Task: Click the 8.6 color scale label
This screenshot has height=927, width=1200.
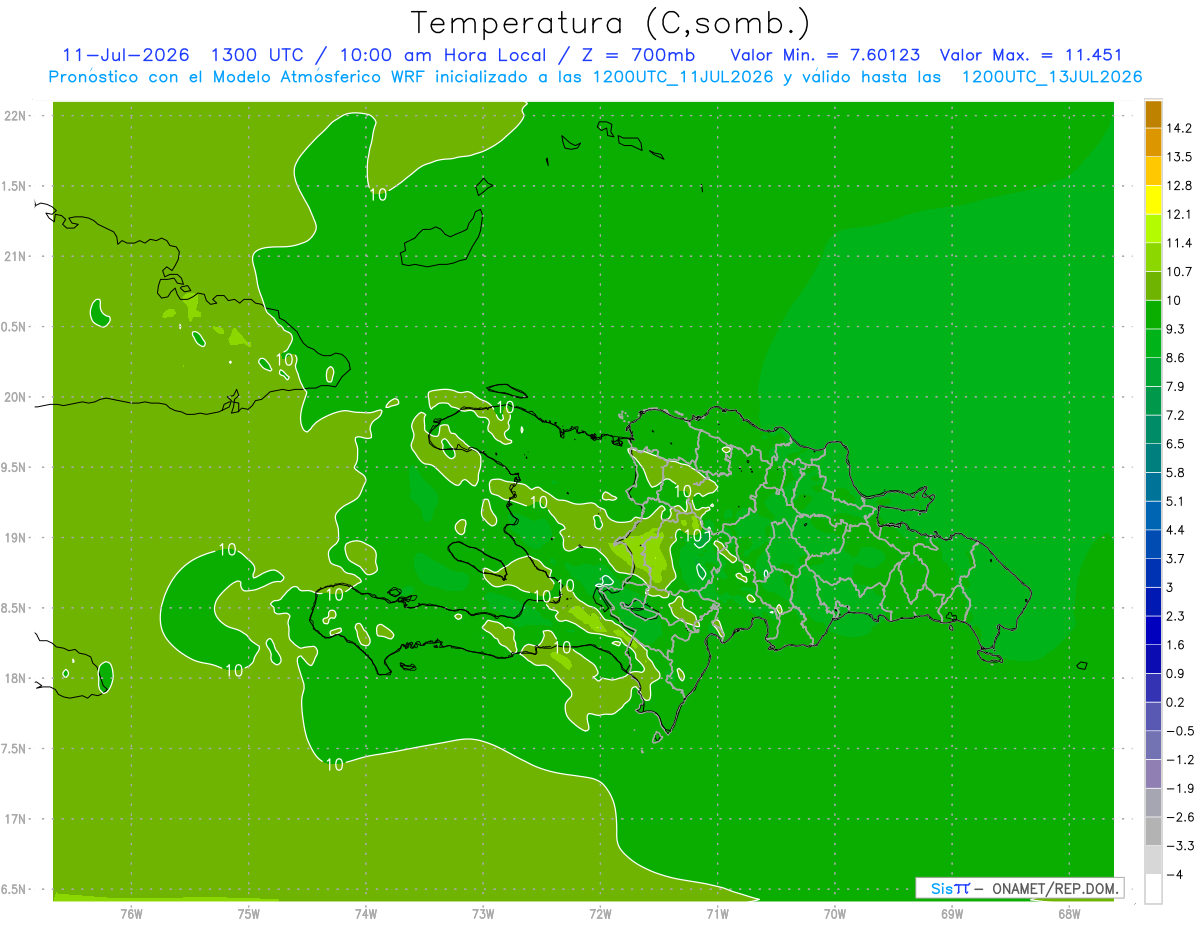Action: pos(1176,358)
